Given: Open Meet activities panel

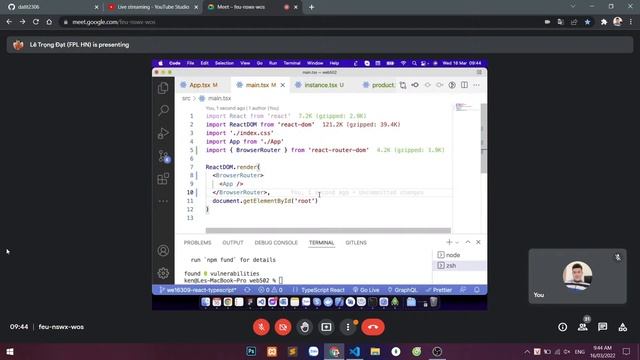Looking at the screenshot, I should pyautogui.click(x=622, y=327).
